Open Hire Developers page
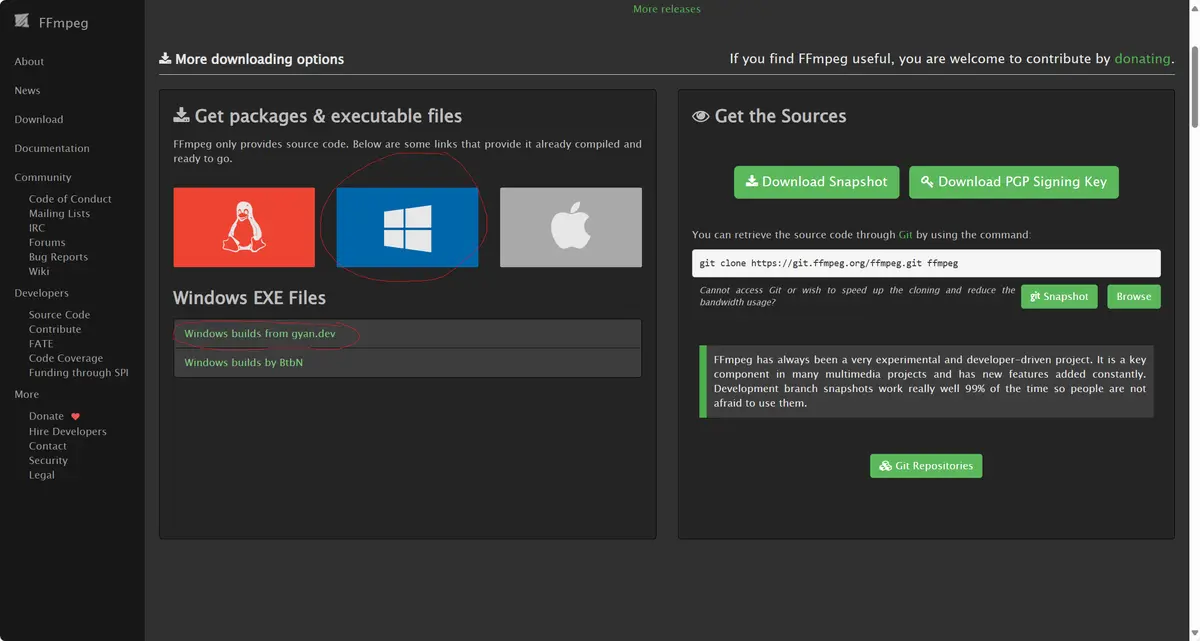Viewport: 1200px width, 641px height. tap(68, 432)
